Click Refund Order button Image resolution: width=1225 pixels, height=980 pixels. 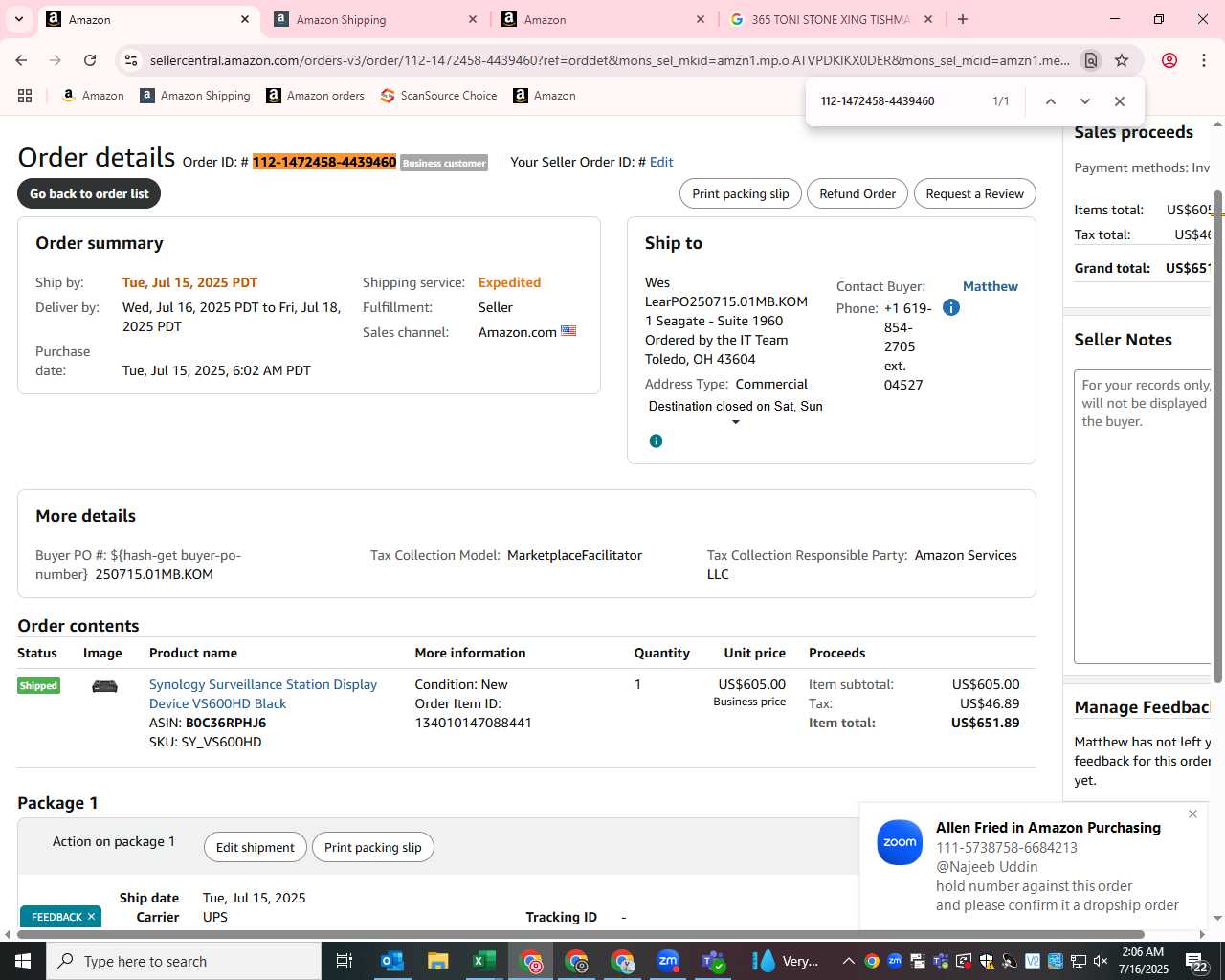pyautogui.click(x=857, y=193)
